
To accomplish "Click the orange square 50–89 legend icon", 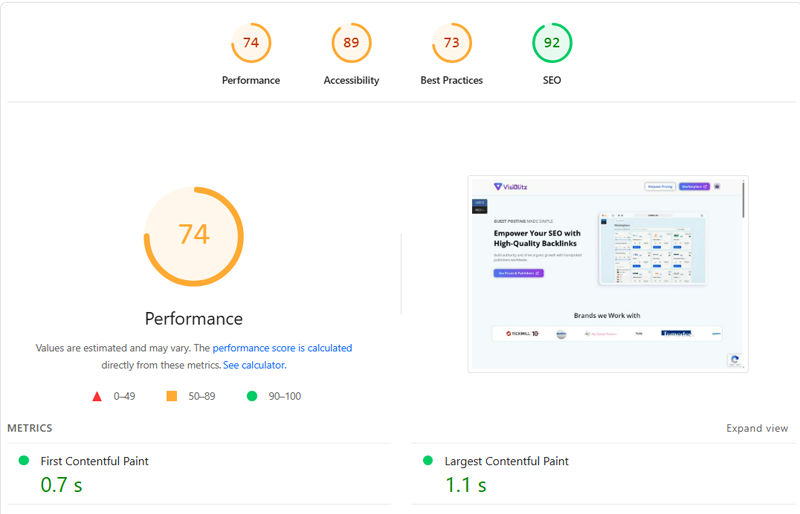I will 172,396.
